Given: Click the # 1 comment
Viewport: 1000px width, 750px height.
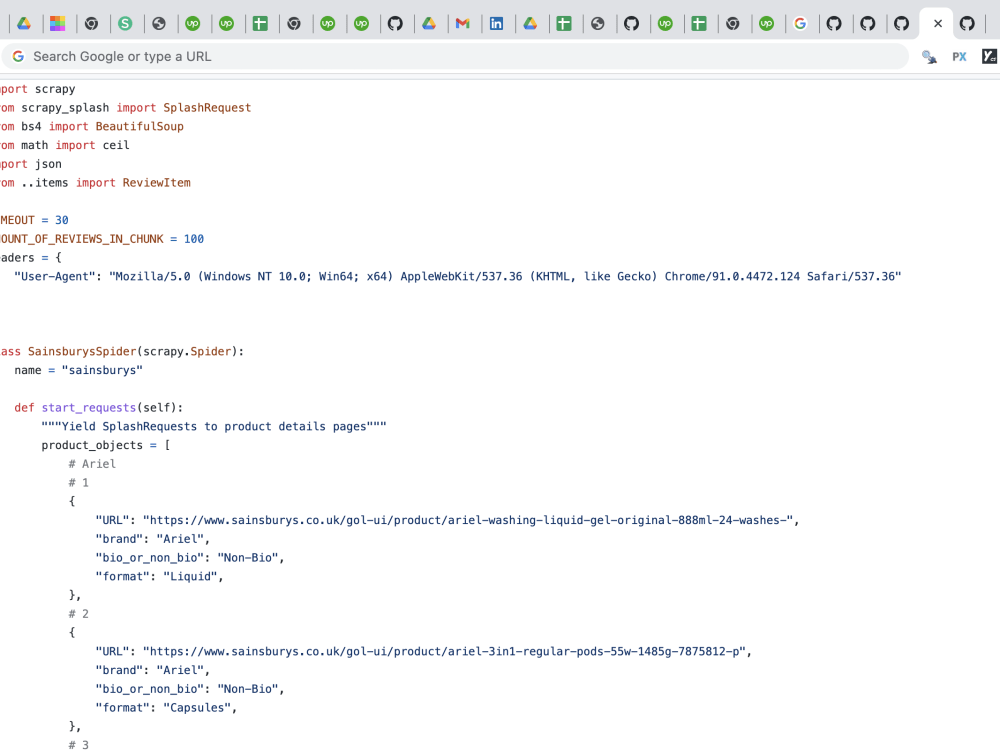Looking at the screenshot, I should tap(79, 483).
